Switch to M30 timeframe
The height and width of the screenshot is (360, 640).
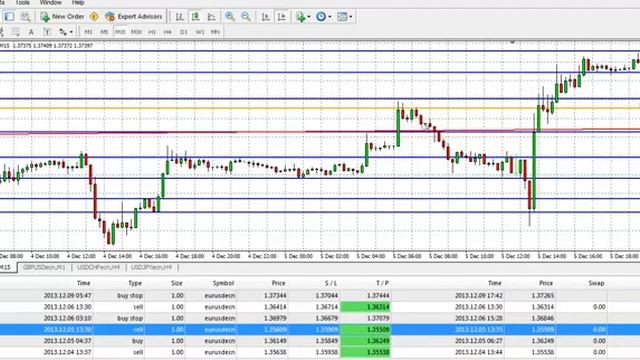tap(136, 32)
